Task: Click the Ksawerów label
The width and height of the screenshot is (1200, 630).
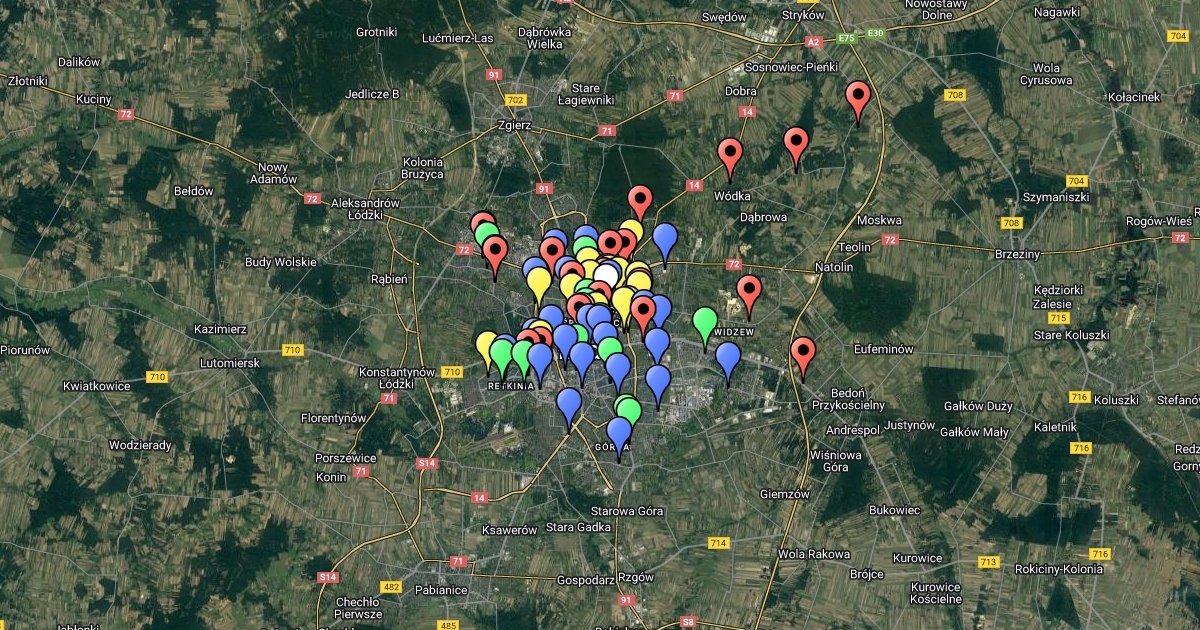Action: [509, 530]
